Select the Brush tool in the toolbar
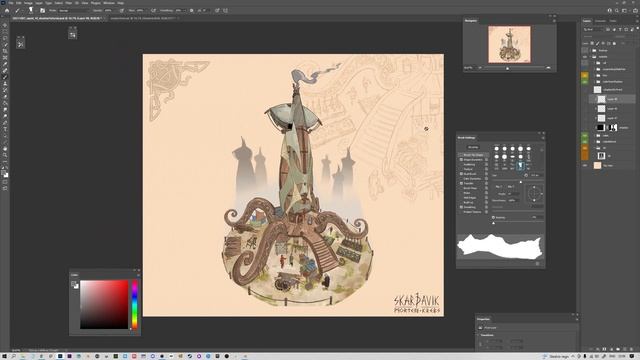 [5, 77]
